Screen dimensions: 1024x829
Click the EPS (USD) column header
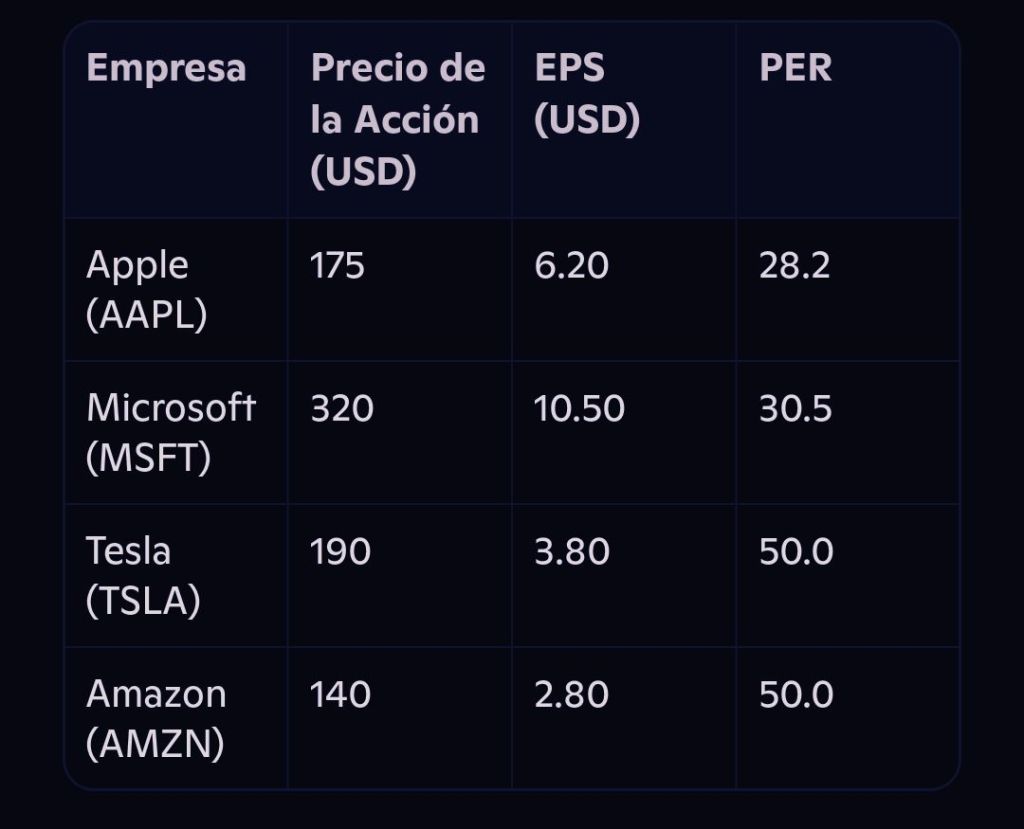[x=586, y=94]
